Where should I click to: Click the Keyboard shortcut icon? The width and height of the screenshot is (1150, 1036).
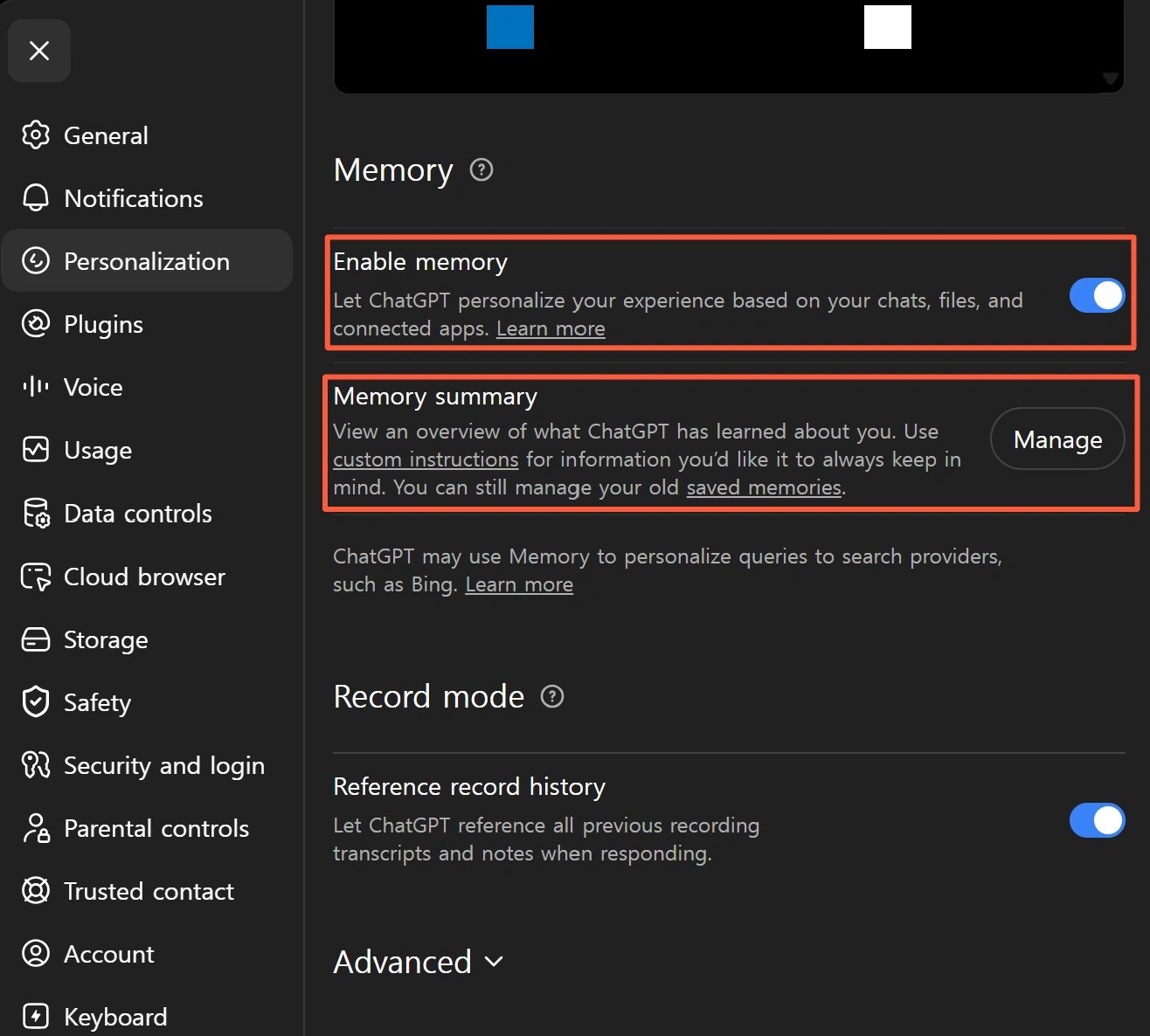pyautogui.click(x=36, y=1017)
